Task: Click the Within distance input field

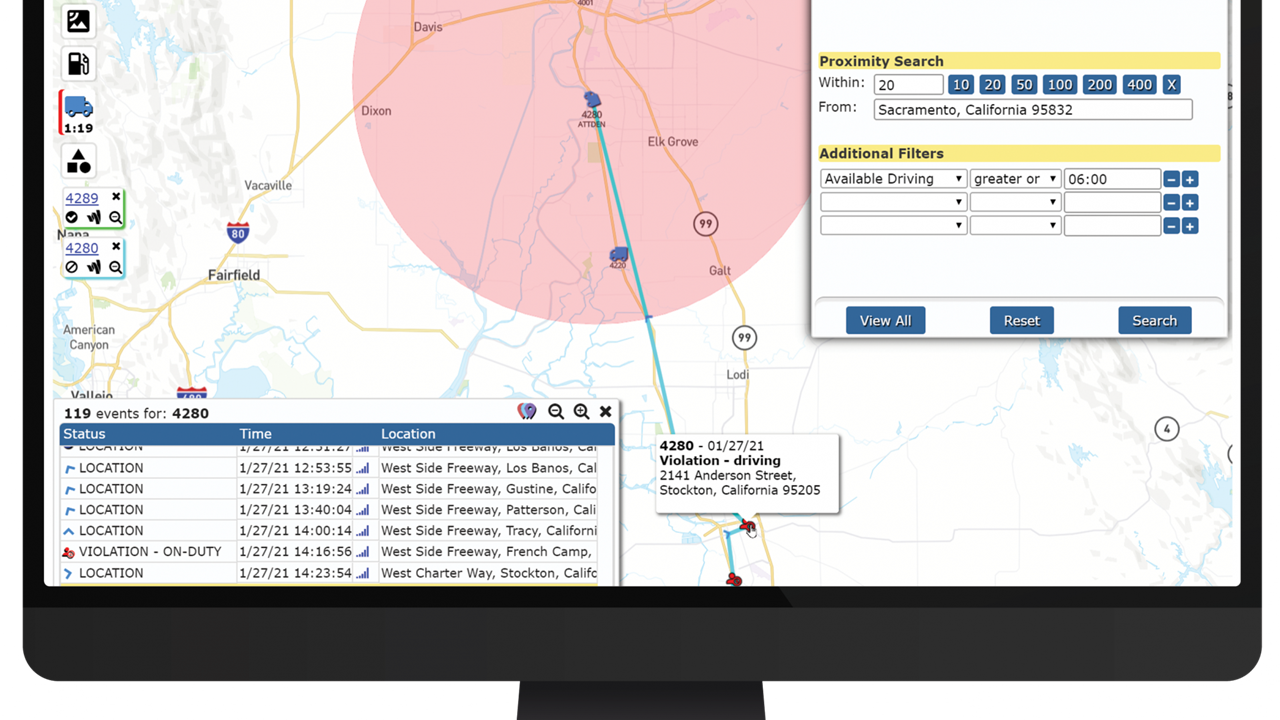Action: tap(908, 85)
